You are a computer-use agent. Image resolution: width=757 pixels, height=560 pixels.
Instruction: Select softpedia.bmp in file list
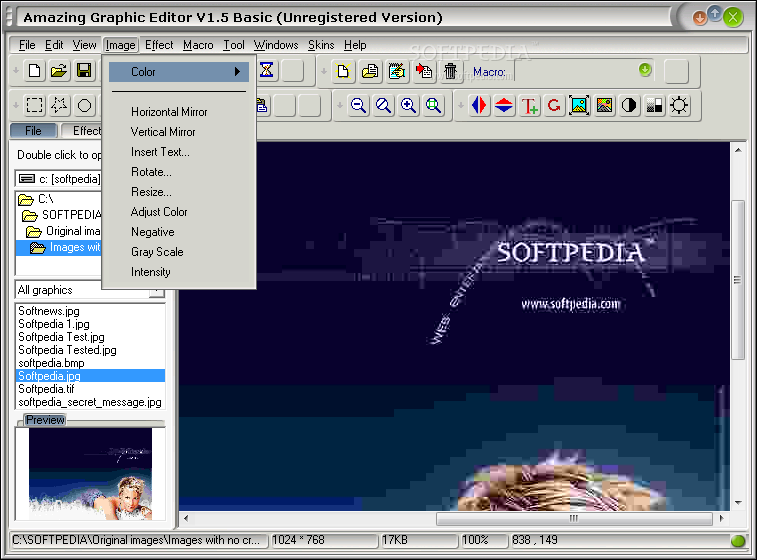[x=51, y=363]
